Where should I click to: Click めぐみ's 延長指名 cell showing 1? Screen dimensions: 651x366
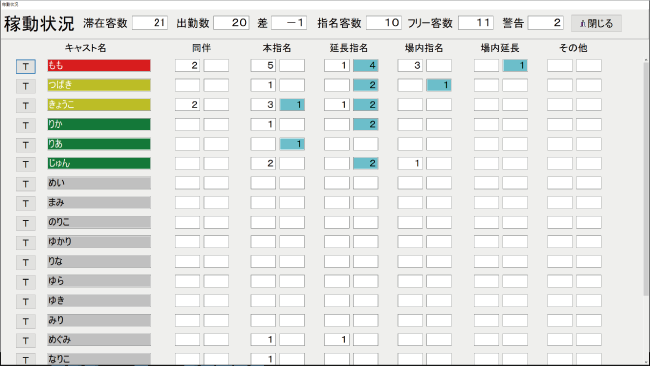tap(337, 339)
